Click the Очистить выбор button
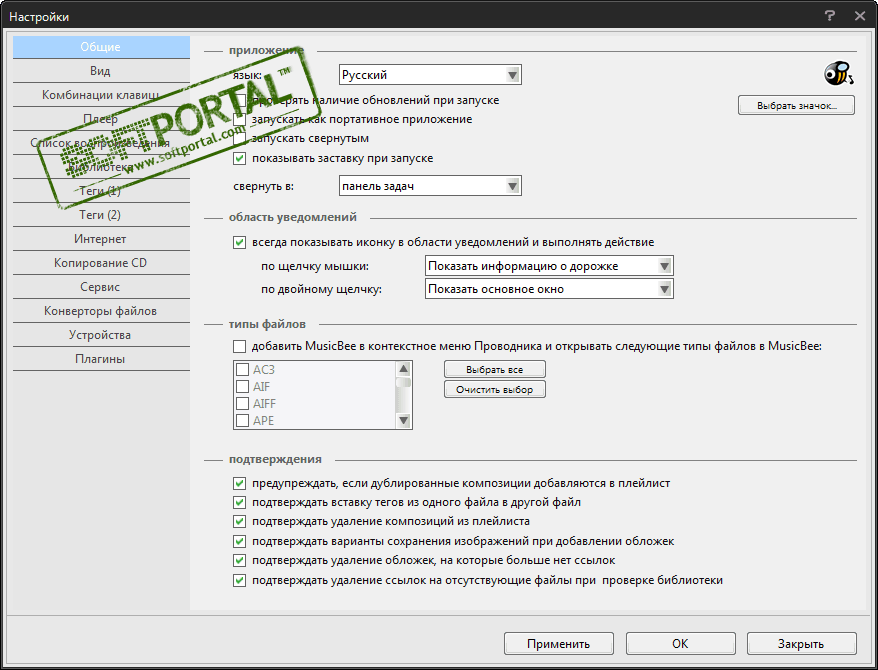Viewport: 878px width, 670px height. [x=494, y=390]
